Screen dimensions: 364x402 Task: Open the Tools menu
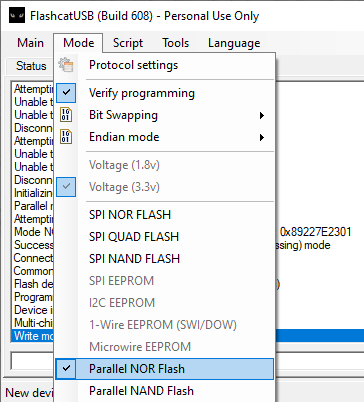[x=175, y=43]
